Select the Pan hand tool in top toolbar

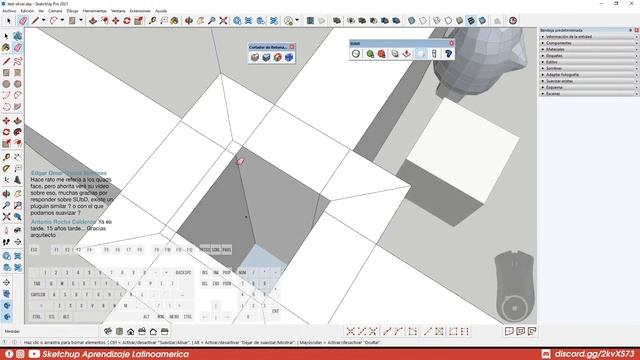pyautogui.click(x=200, y=20)
